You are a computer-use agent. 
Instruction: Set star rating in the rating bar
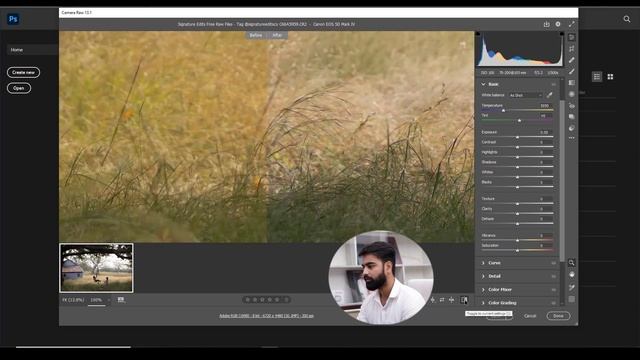coord(266,300)
